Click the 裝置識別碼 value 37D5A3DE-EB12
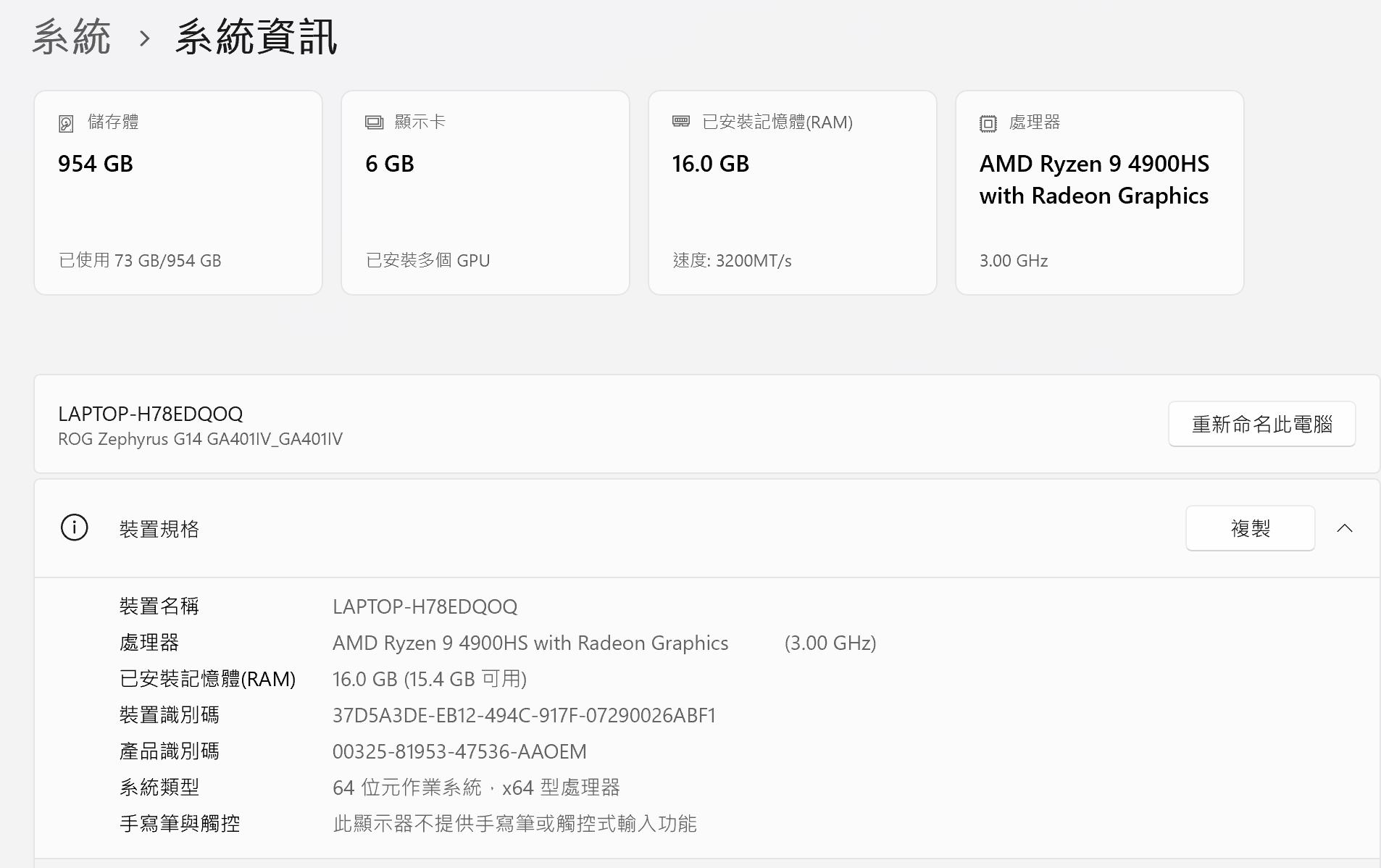 pos(524,716)
